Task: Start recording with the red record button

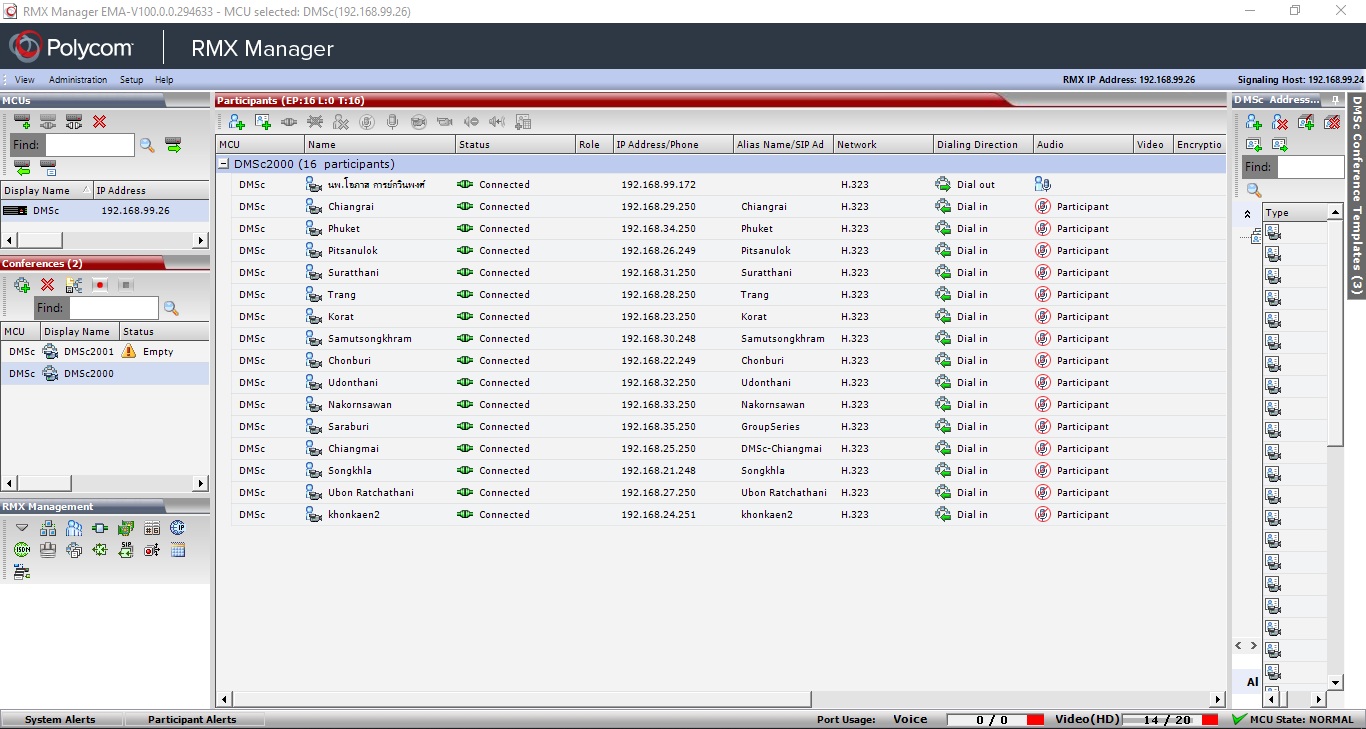Action: point(100,285)
